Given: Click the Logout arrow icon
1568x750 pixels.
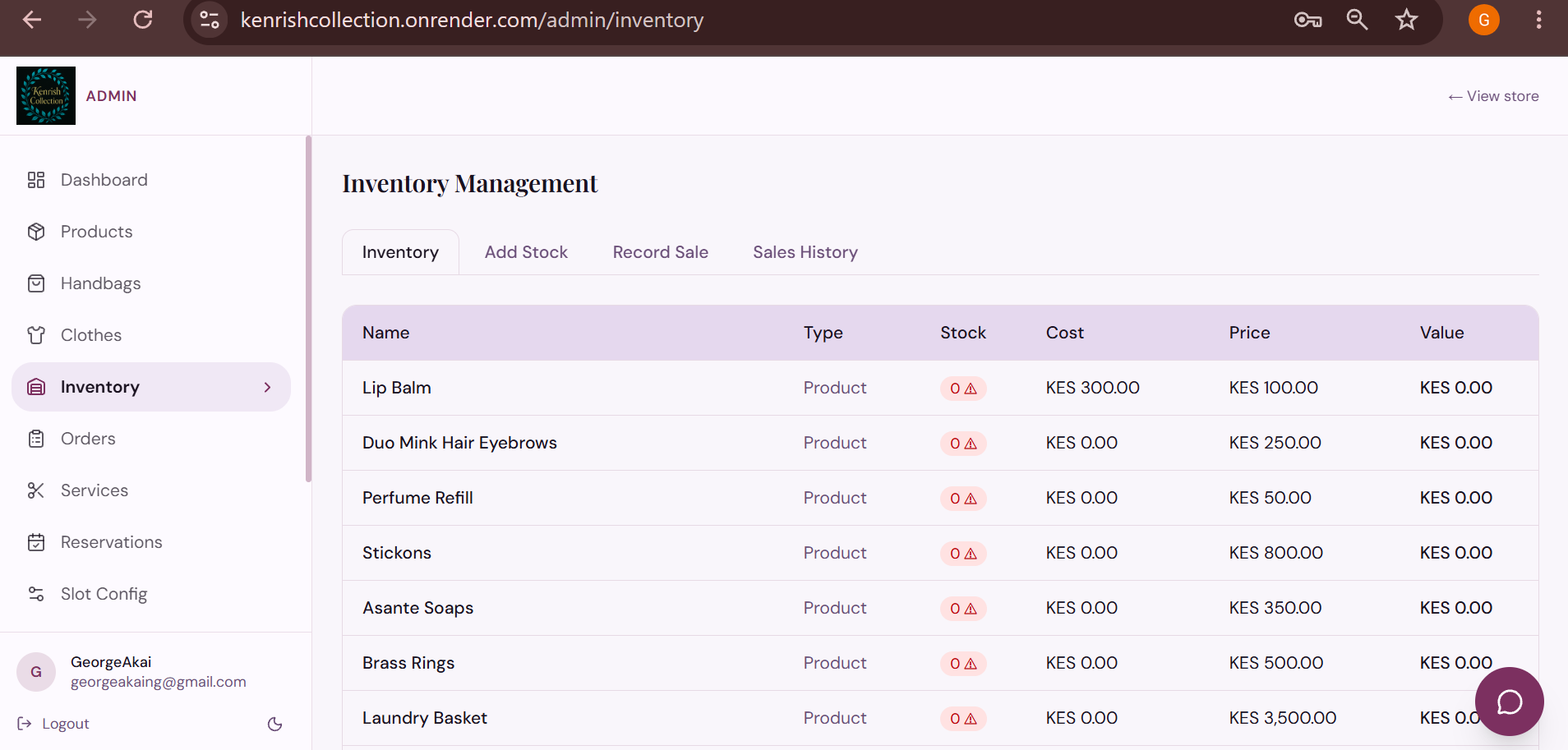Looking at the screenshot, I should coord(25,724).
